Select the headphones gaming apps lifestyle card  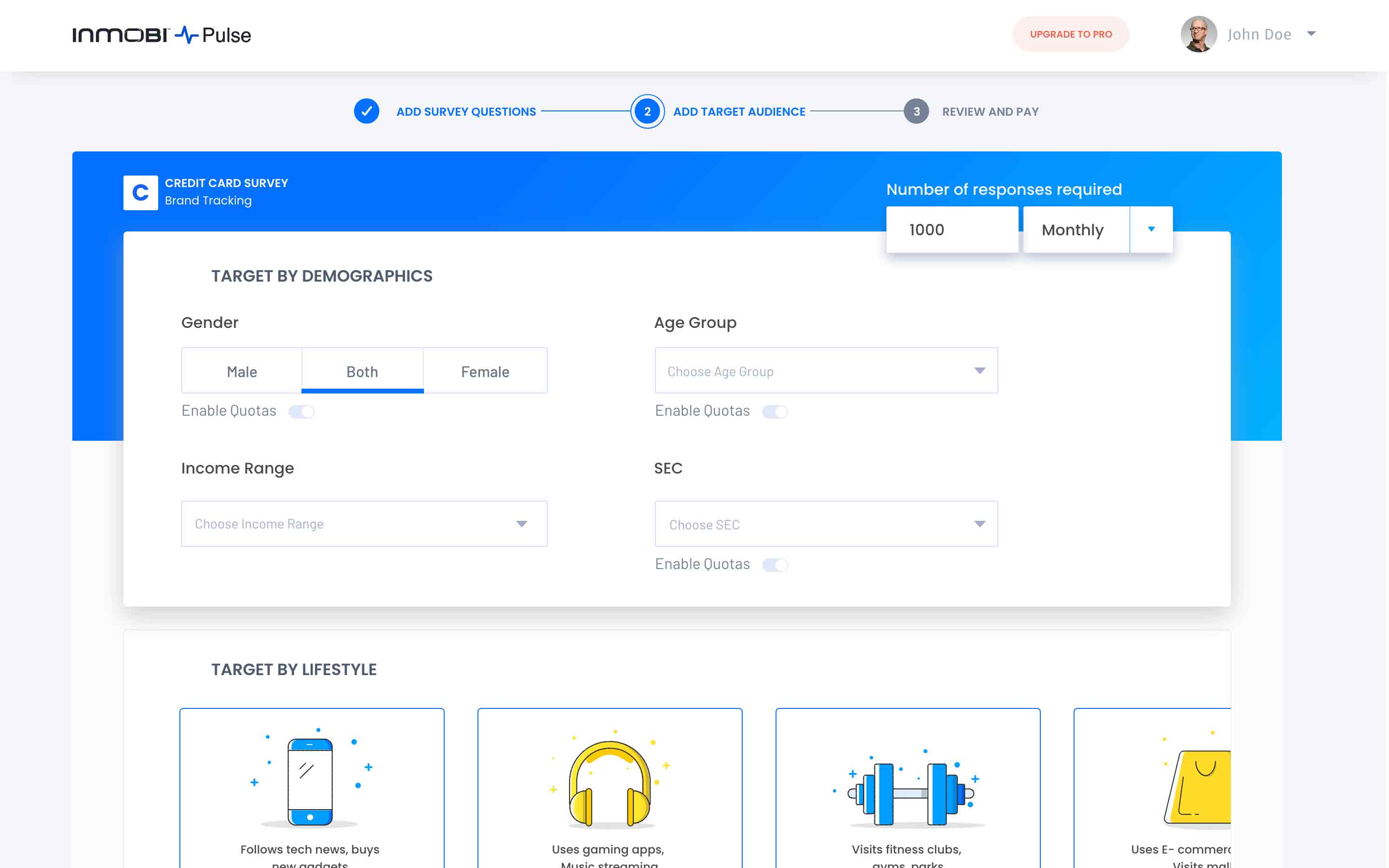tap(610, 787)
